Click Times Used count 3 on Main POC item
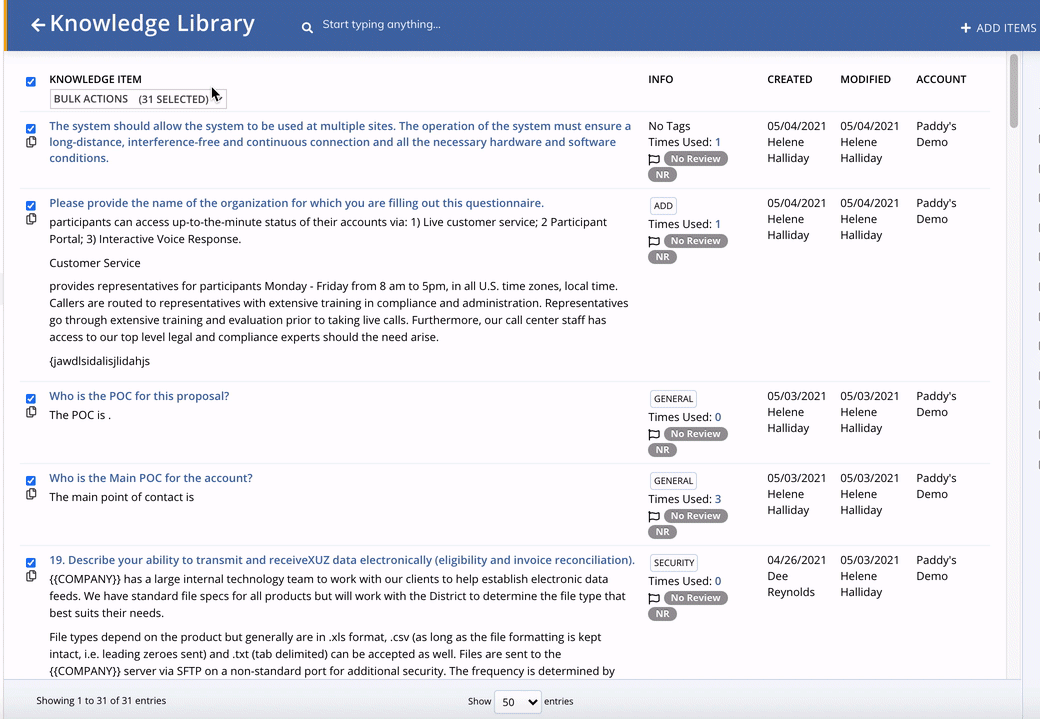Viewport: 1040px width, 719px height. pos(718,499)
